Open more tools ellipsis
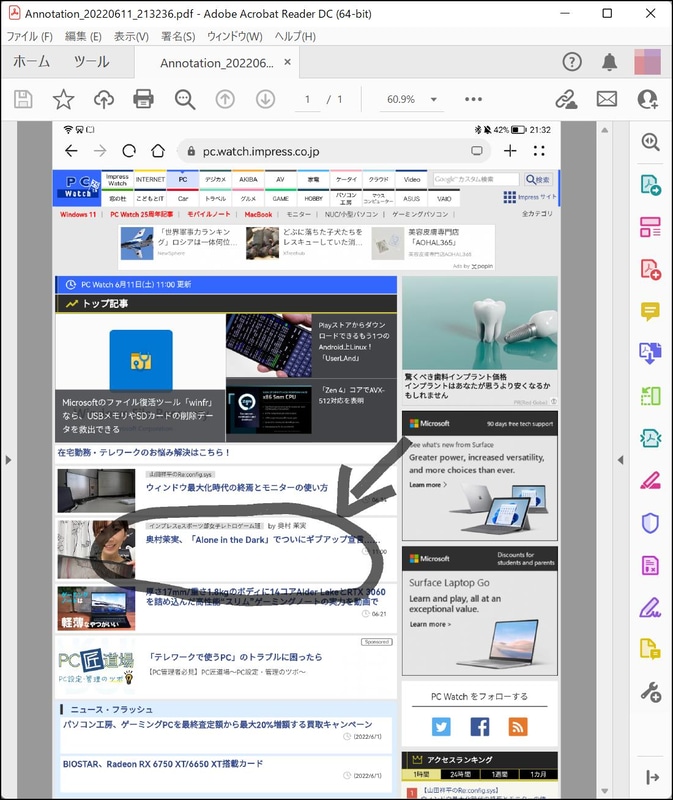Viewport: 673px width, 800px height. click(473, 99)
